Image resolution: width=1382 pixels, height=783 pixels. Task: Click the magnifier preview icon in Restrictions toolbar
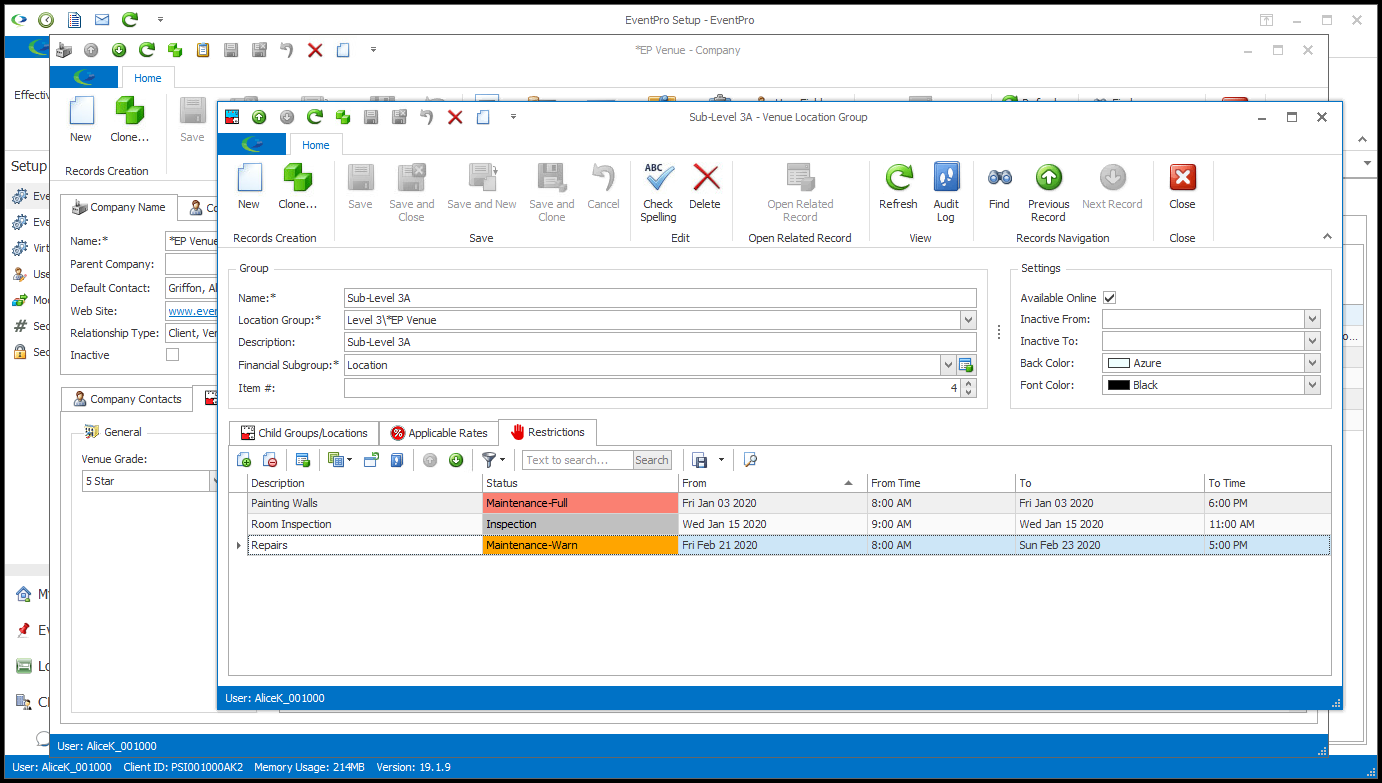coord(751,460)
